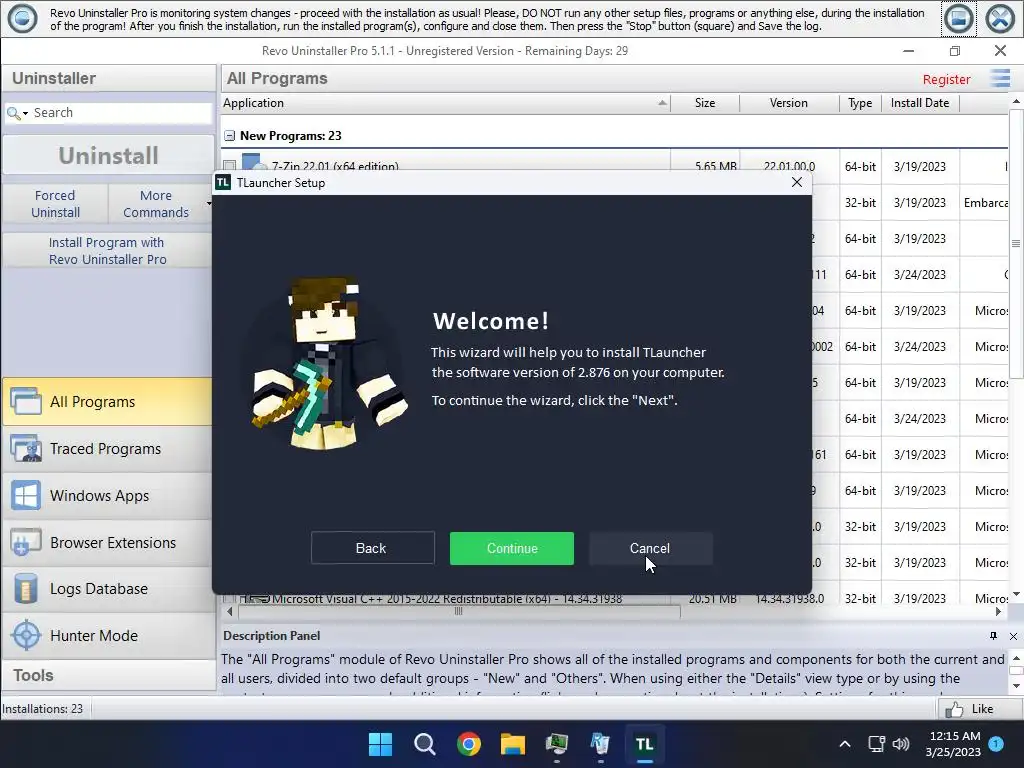This screenshot has height=768, width=1024.
Task: Click the search magnifier icon in Uninstaller panel
Action: [x=12, y=113]
